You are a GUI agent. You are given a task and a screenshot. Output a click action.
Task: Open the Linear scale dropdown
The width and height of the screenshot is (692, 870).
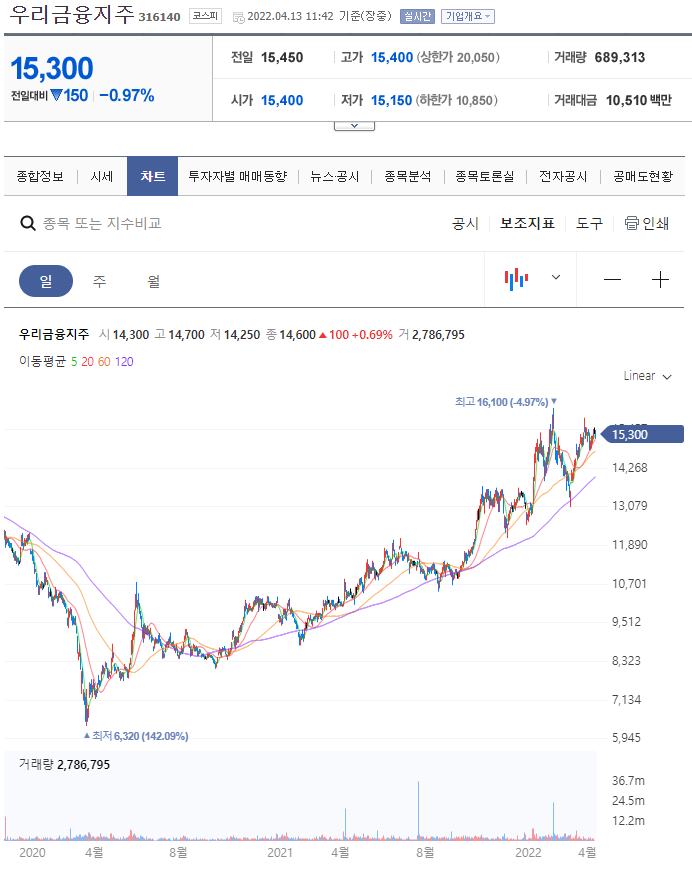647,376
